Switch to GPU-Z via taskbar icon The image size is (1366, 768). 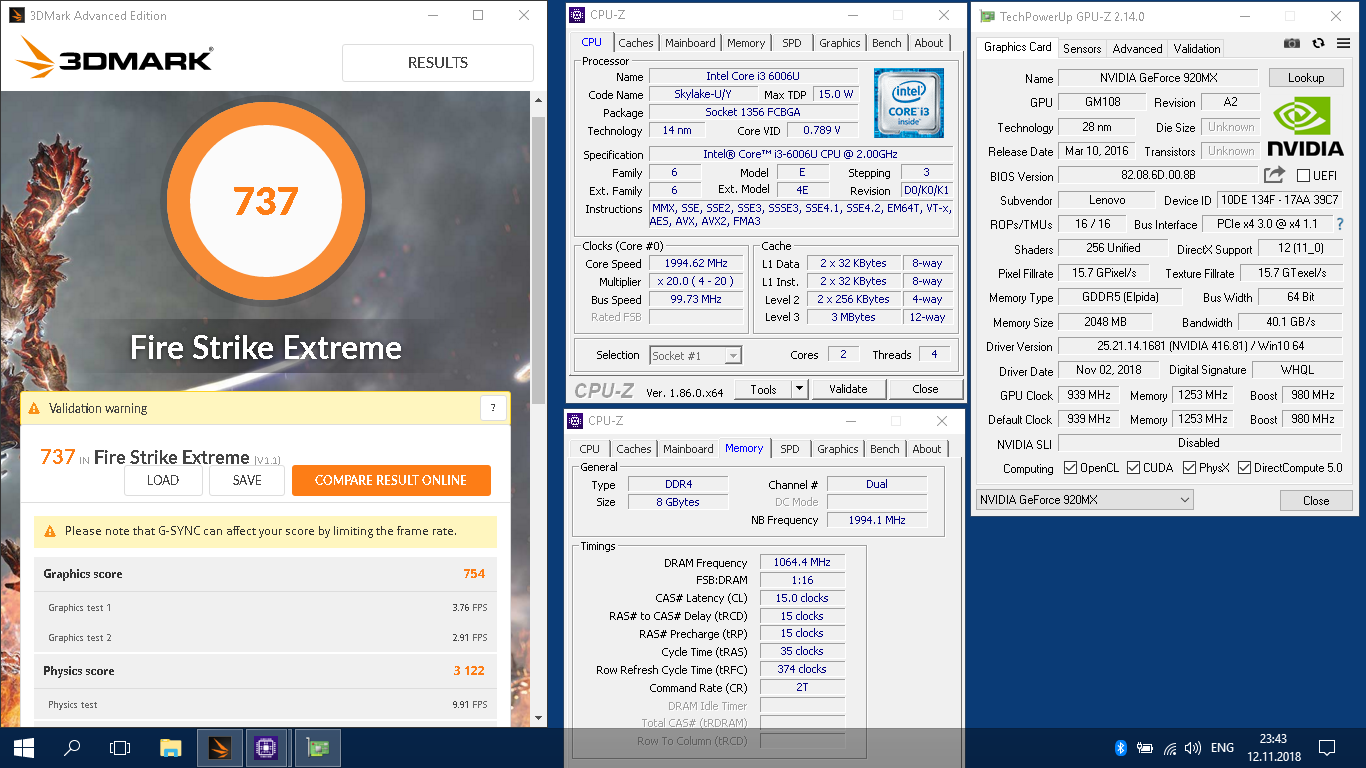pyautogui.click(x=317, y=748)
